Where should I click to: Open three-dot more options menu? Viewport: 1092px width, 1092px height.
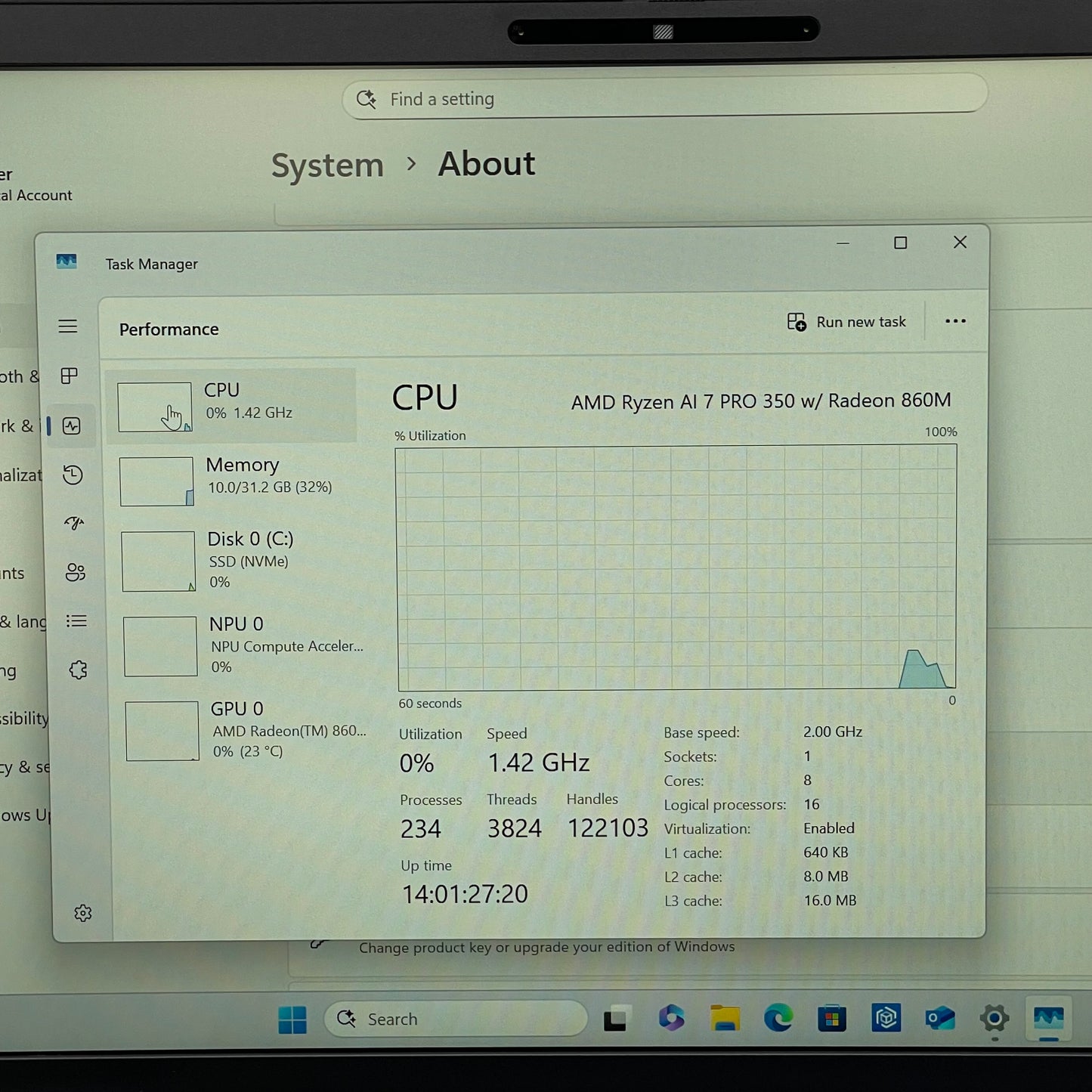[955, 321]
